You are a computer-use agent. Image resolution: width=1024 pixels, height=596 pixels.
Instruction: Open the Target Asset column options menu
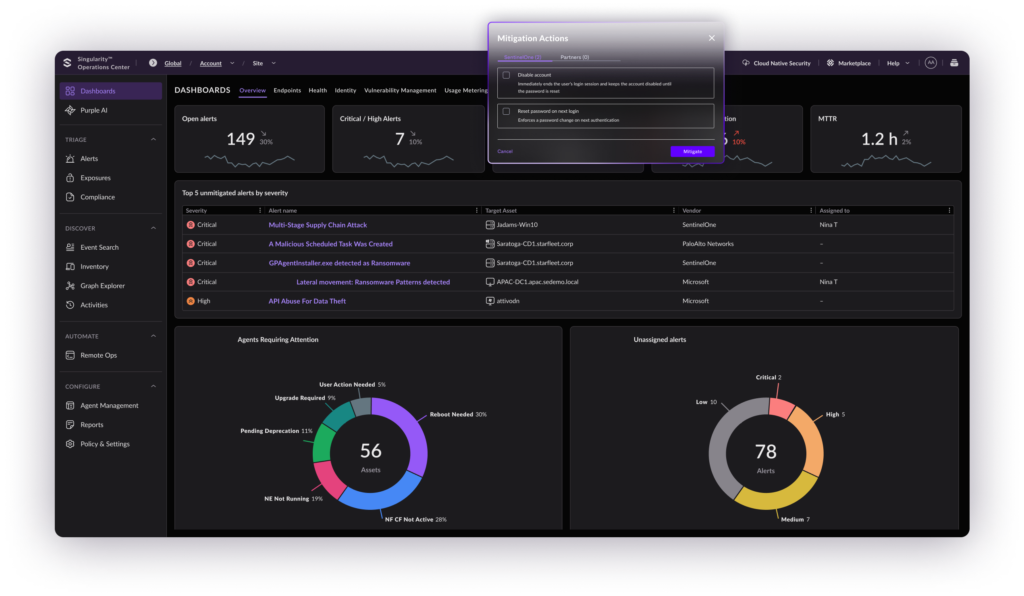pyautogui.click(x=674, y=210)
